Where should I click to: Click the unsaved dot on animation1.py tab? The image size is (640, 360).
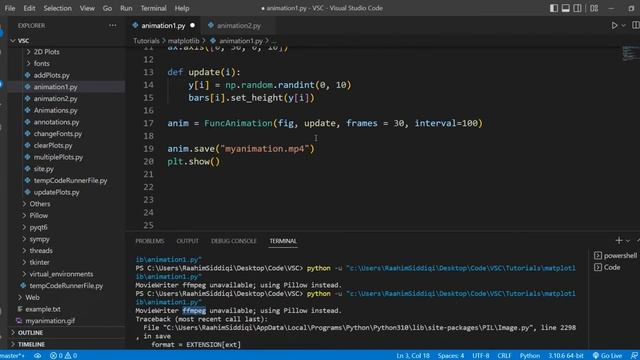click(193, 25)
